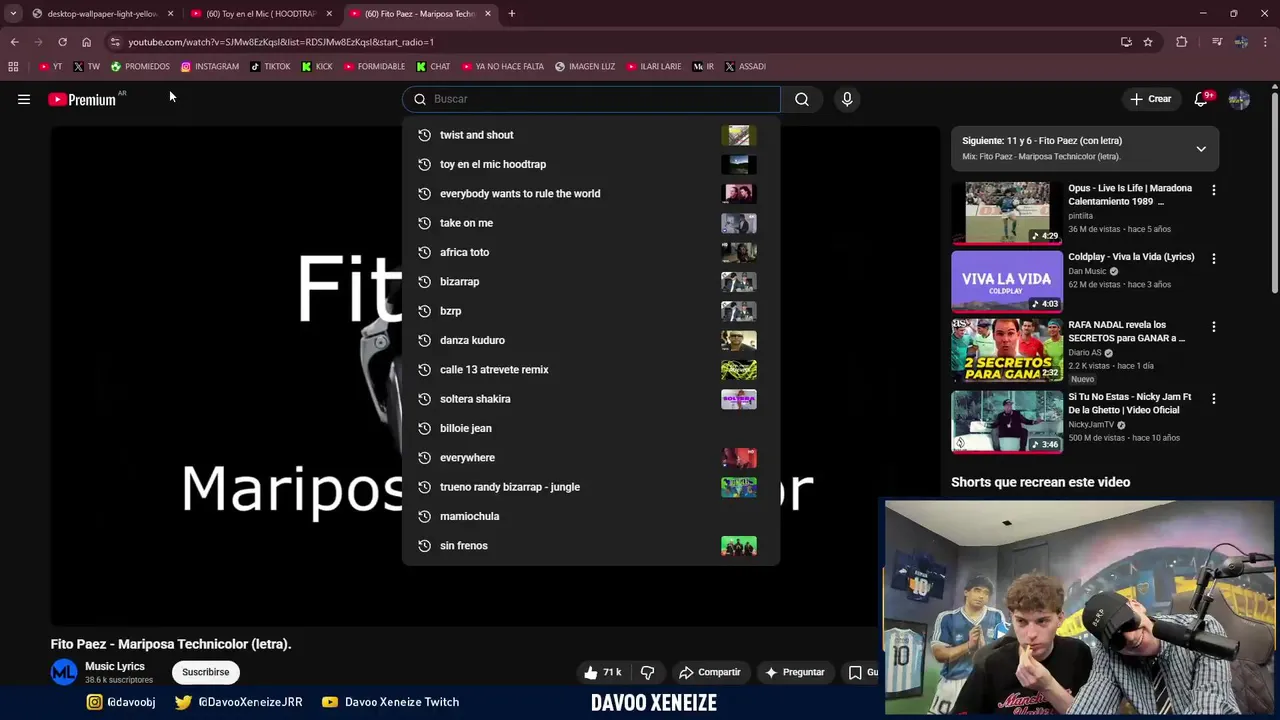Open PROMIEDOS bookmark
The height and width of the screenshot is (720, 1280).
click(x=140, y=67)
